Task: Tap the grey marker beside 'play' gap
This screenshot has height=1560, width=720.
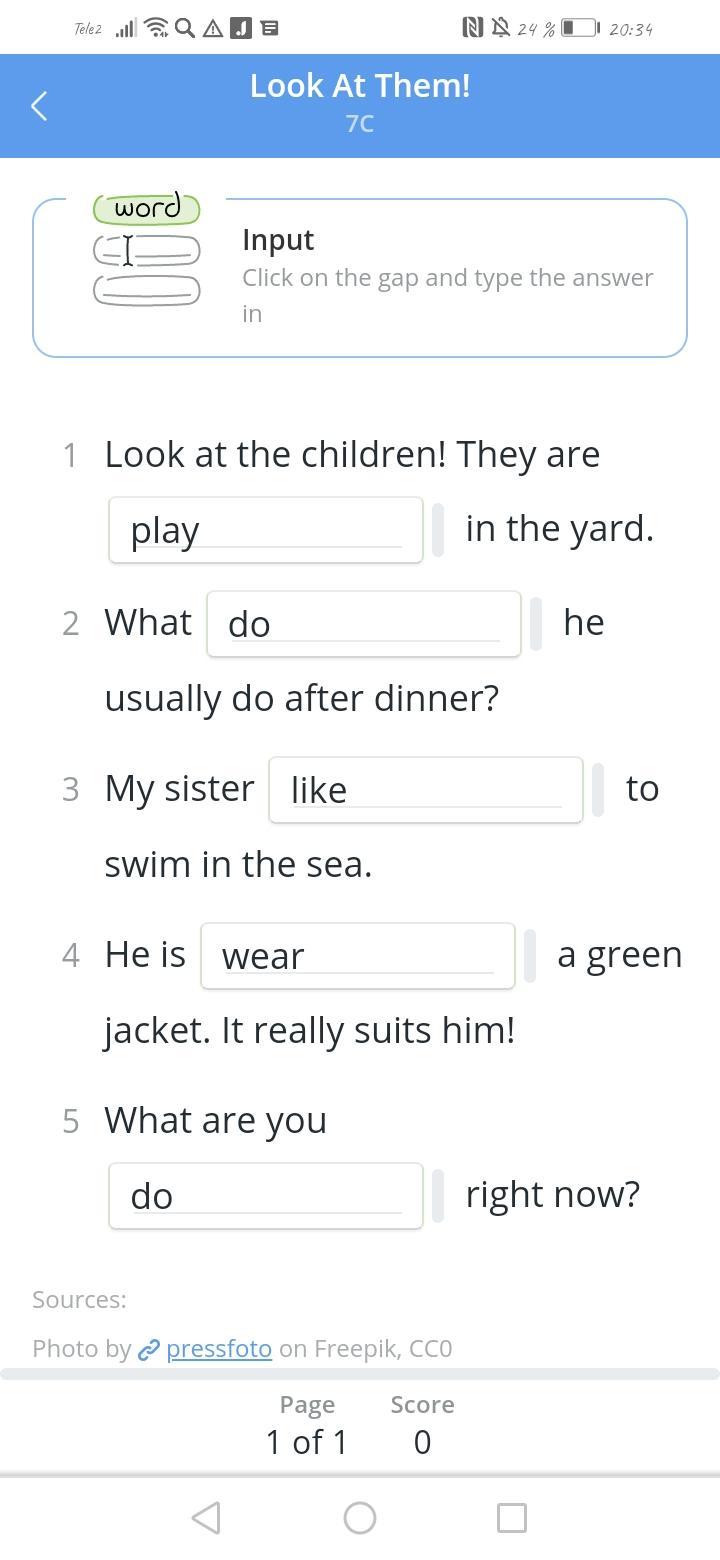Action: tap(438, 530)
